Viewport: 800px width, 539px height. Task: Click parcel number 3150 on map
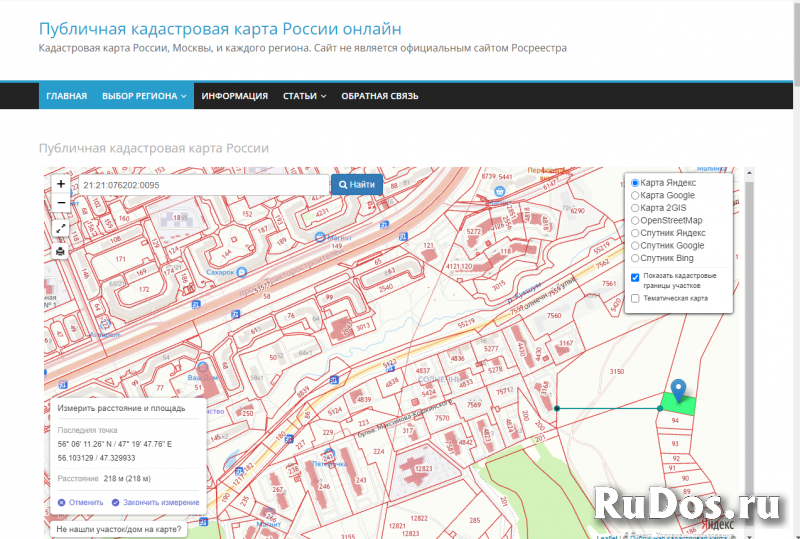click(617, 372)
